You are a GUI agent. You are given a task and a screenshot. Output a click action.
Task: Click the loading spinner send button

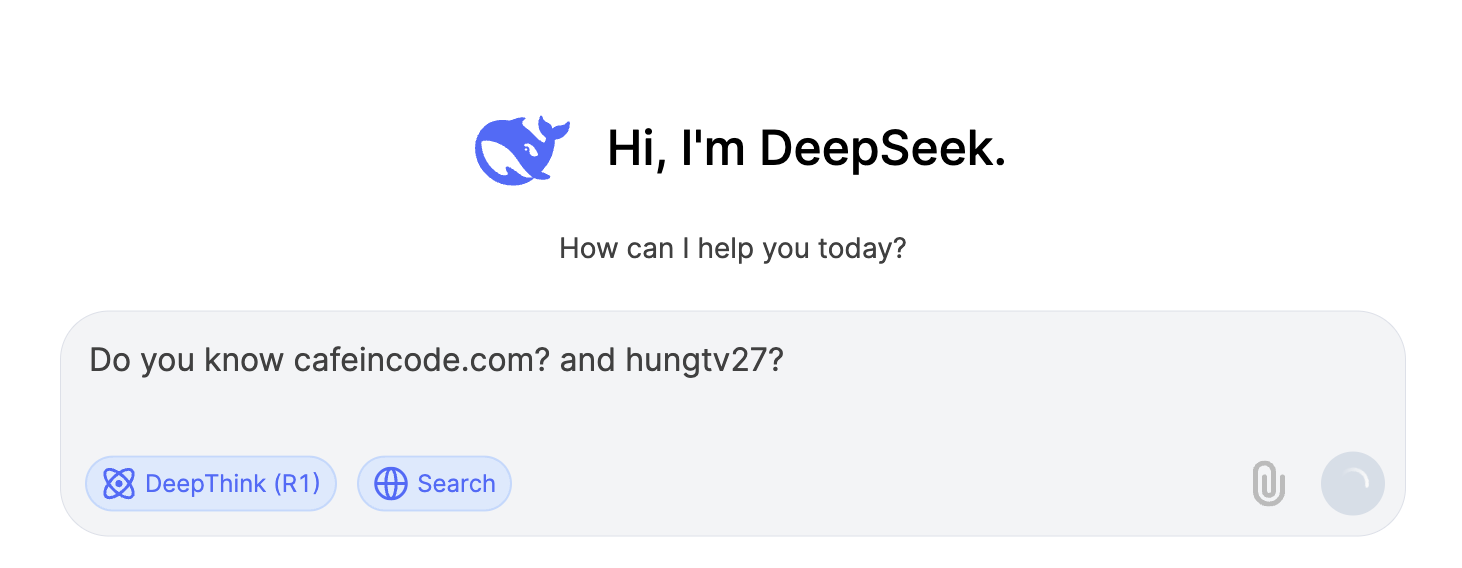pos(1353,484)
